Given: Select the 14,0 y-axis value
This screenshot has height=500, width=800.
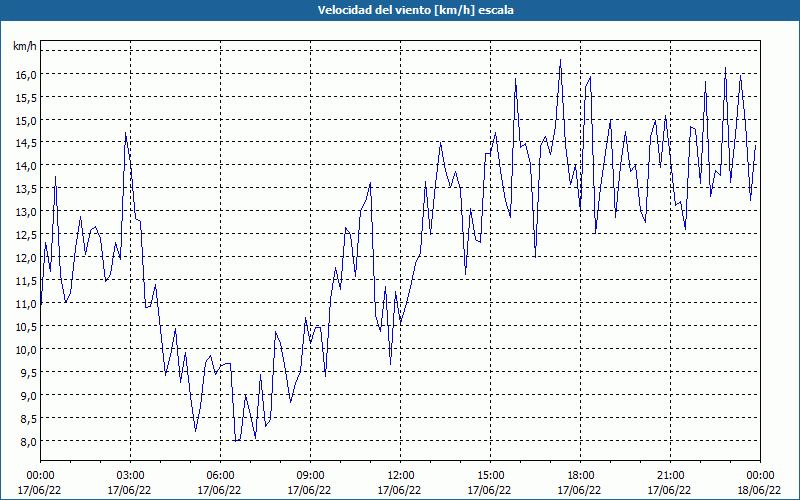Looking at the screenshot, I should click(26, 166).
